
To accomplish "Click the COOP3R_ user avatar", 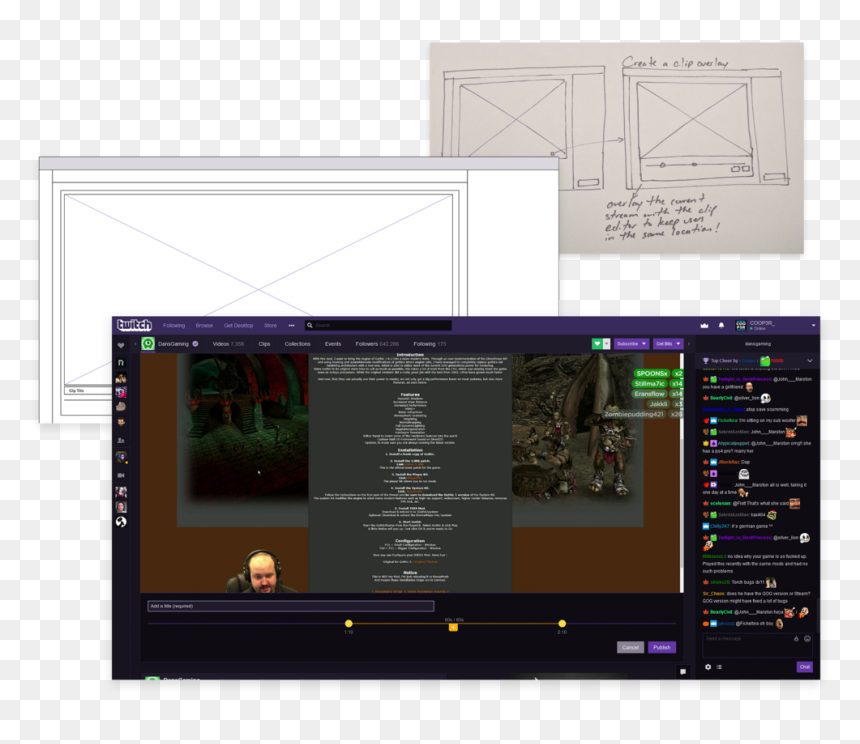I will coord(740,326).
